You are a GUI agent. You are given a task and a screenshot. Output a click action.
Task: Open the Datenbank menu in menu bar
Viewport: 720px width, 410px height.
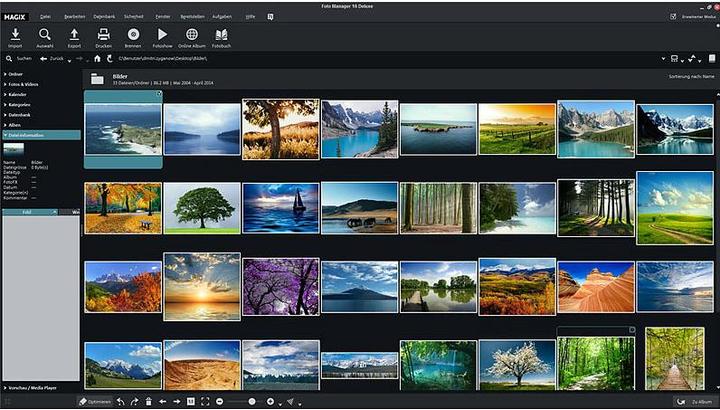pos(104,17)
